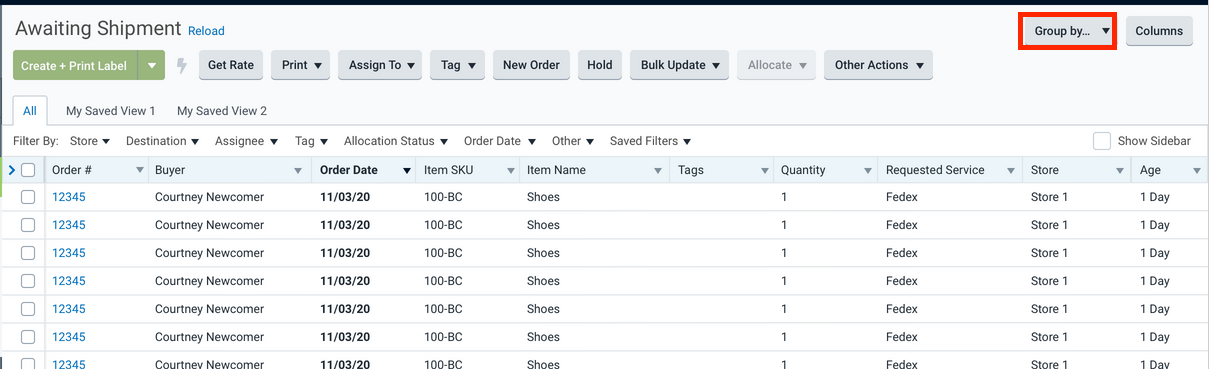This screenshot has width=1209, height=369.
Task: Open Requested Service column menu arrow
Action: tap(1012, 171)
